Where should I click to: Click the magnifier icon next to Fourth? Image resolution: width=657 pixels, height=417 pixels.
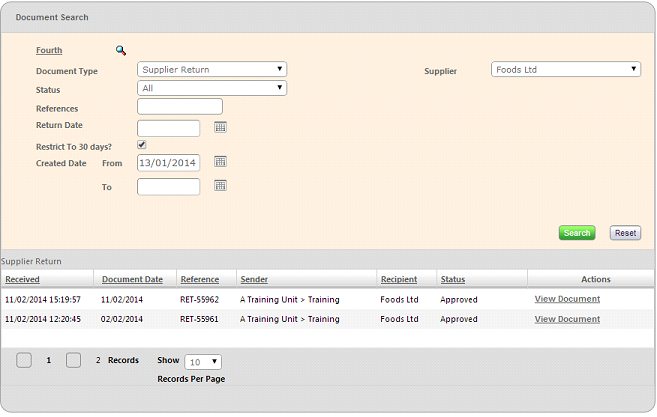(121, 50)
